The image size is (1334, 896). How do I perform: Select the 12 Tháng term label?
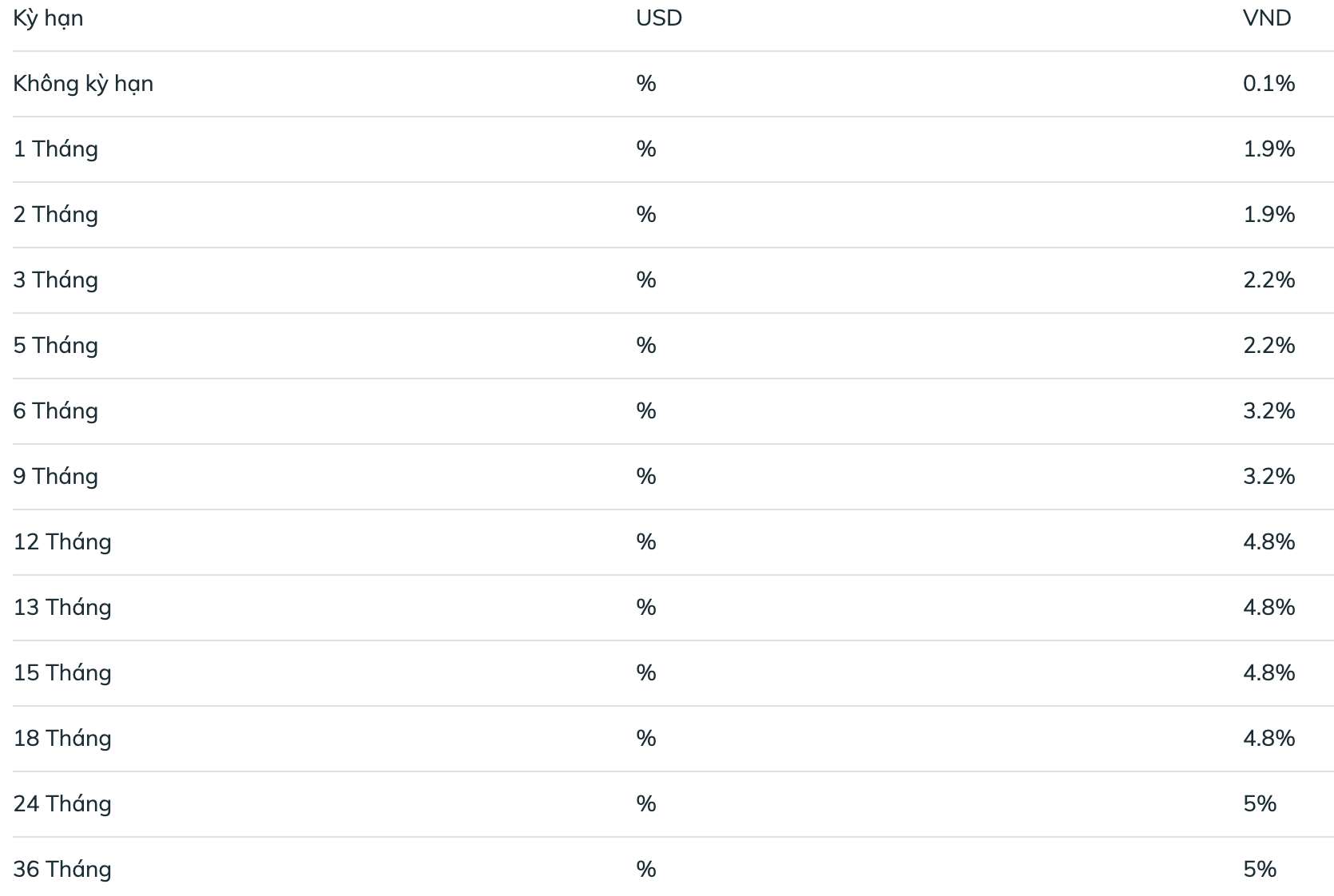pyautogui.click(x=62, y=542)
